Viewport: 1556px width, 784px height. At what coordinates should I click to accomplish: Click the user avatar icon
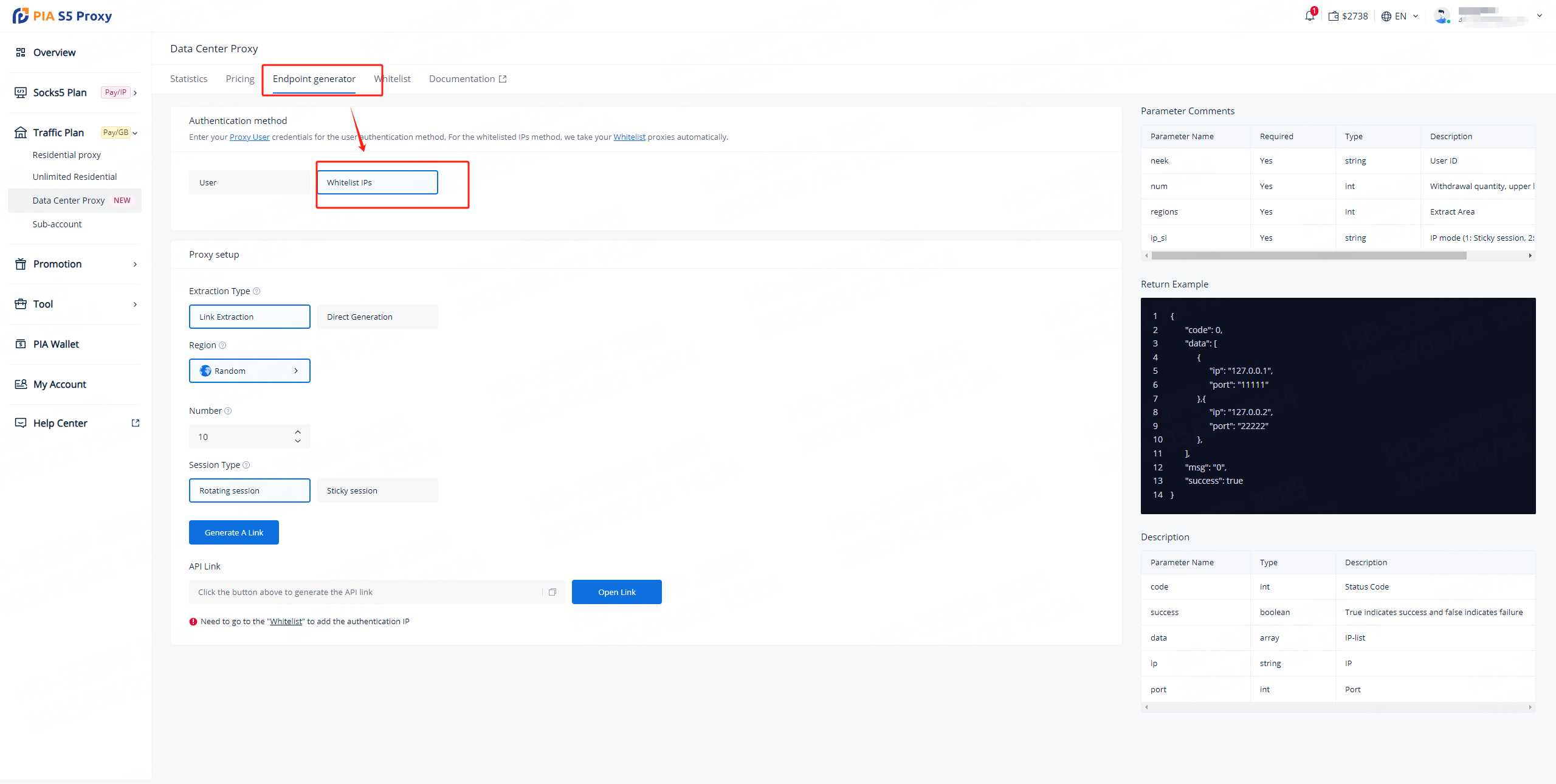1442,16
